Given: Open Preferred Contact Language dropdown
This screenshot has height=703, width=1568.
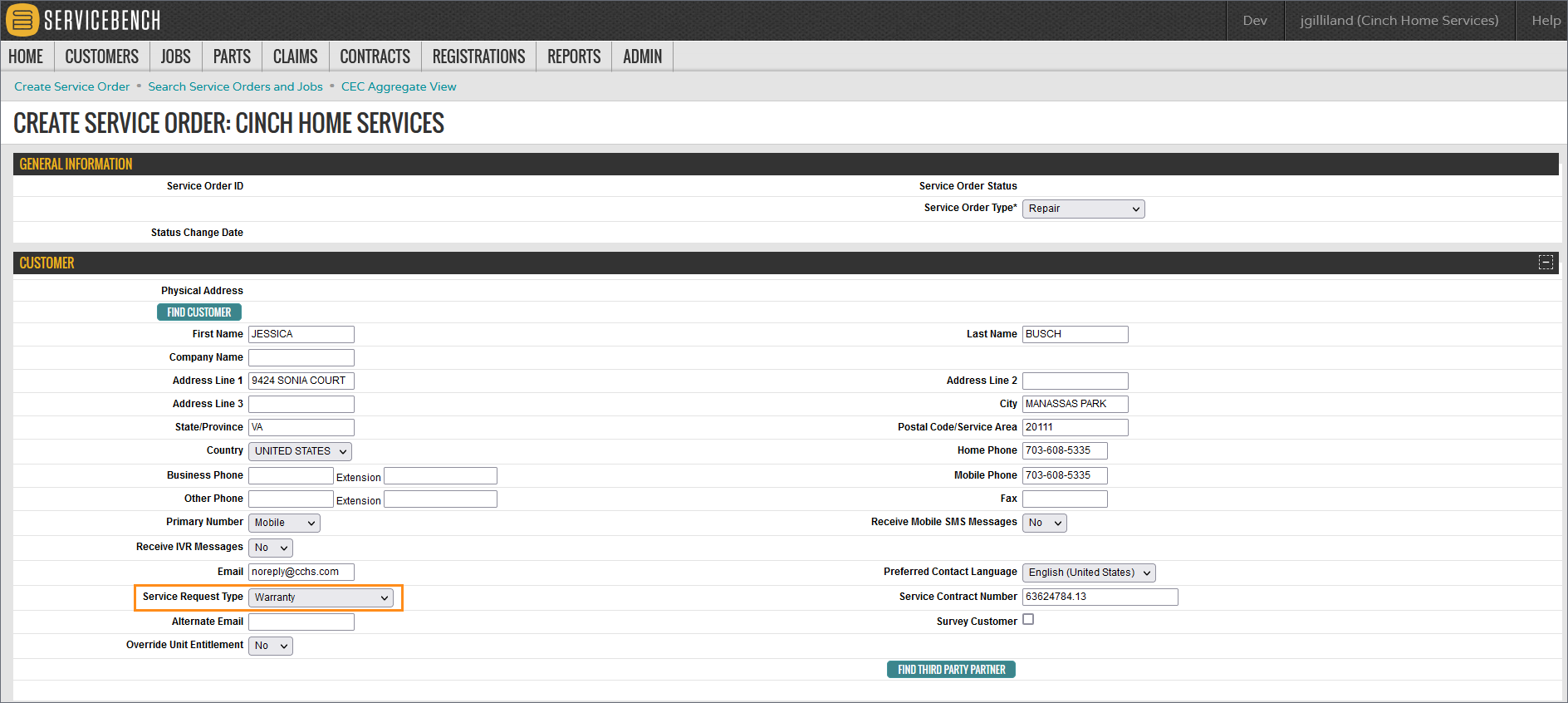Looking at the screenshot, I should 1089,573.
